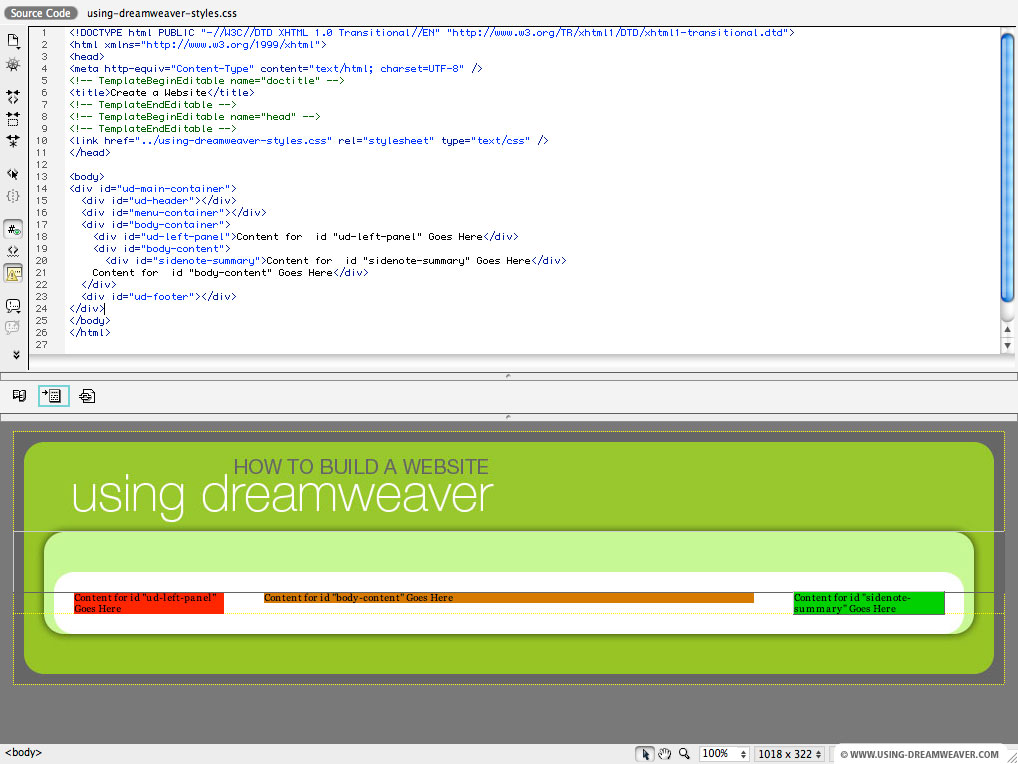Click the "ud-header" div line in code
1018x764 pixels.
tap(159, 201)
